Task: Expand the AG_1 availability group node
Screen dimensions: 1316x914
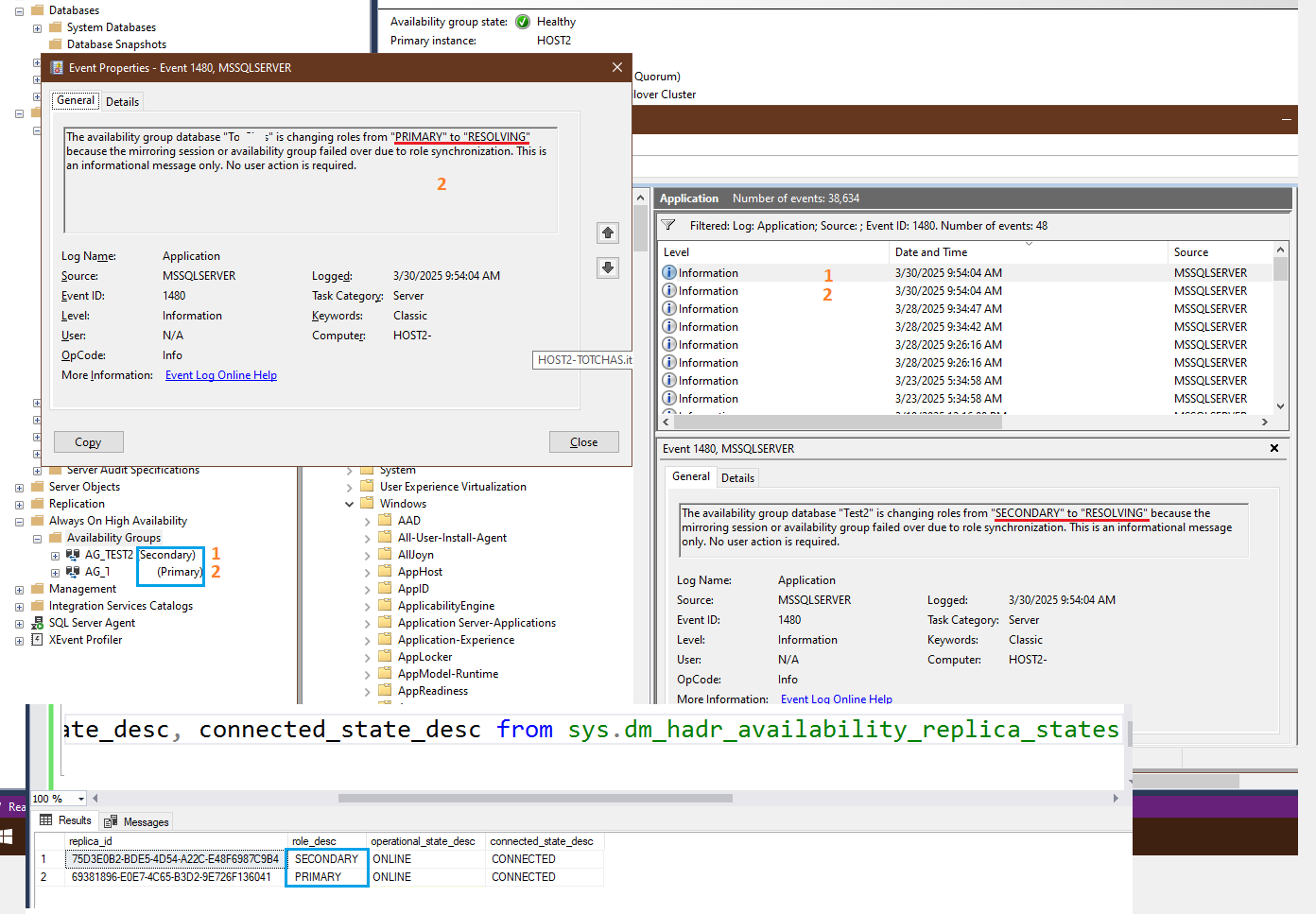Action: coord(55,573)
